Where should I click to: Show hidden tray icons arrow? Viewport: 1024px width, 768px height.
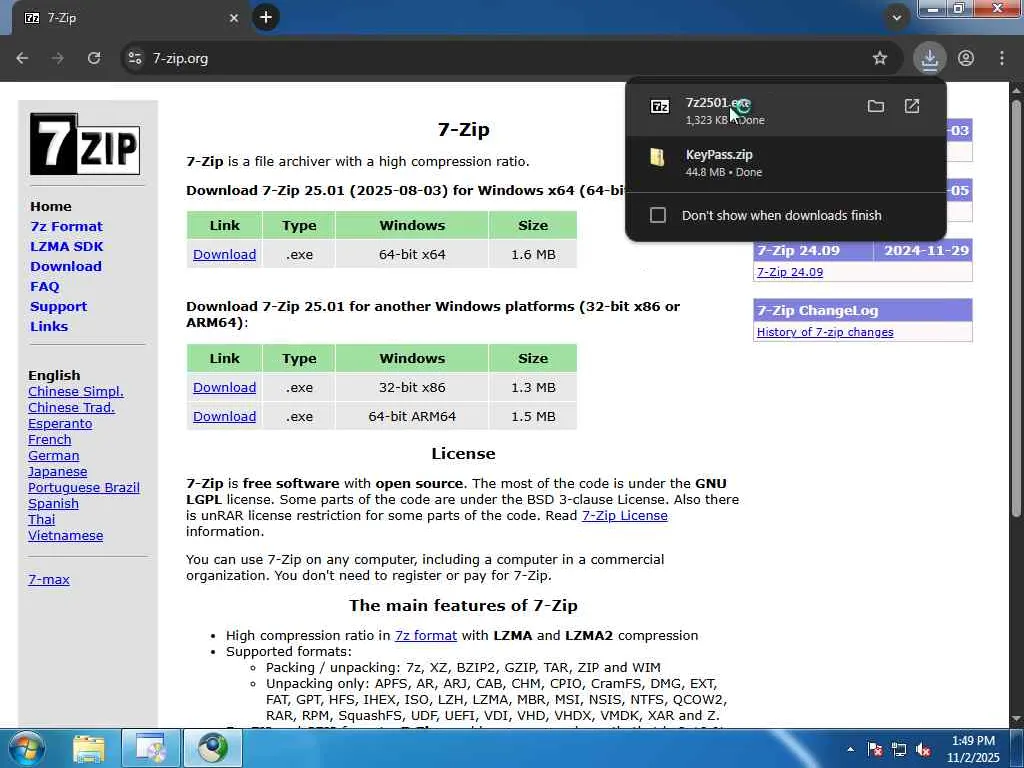click(850, 749)
